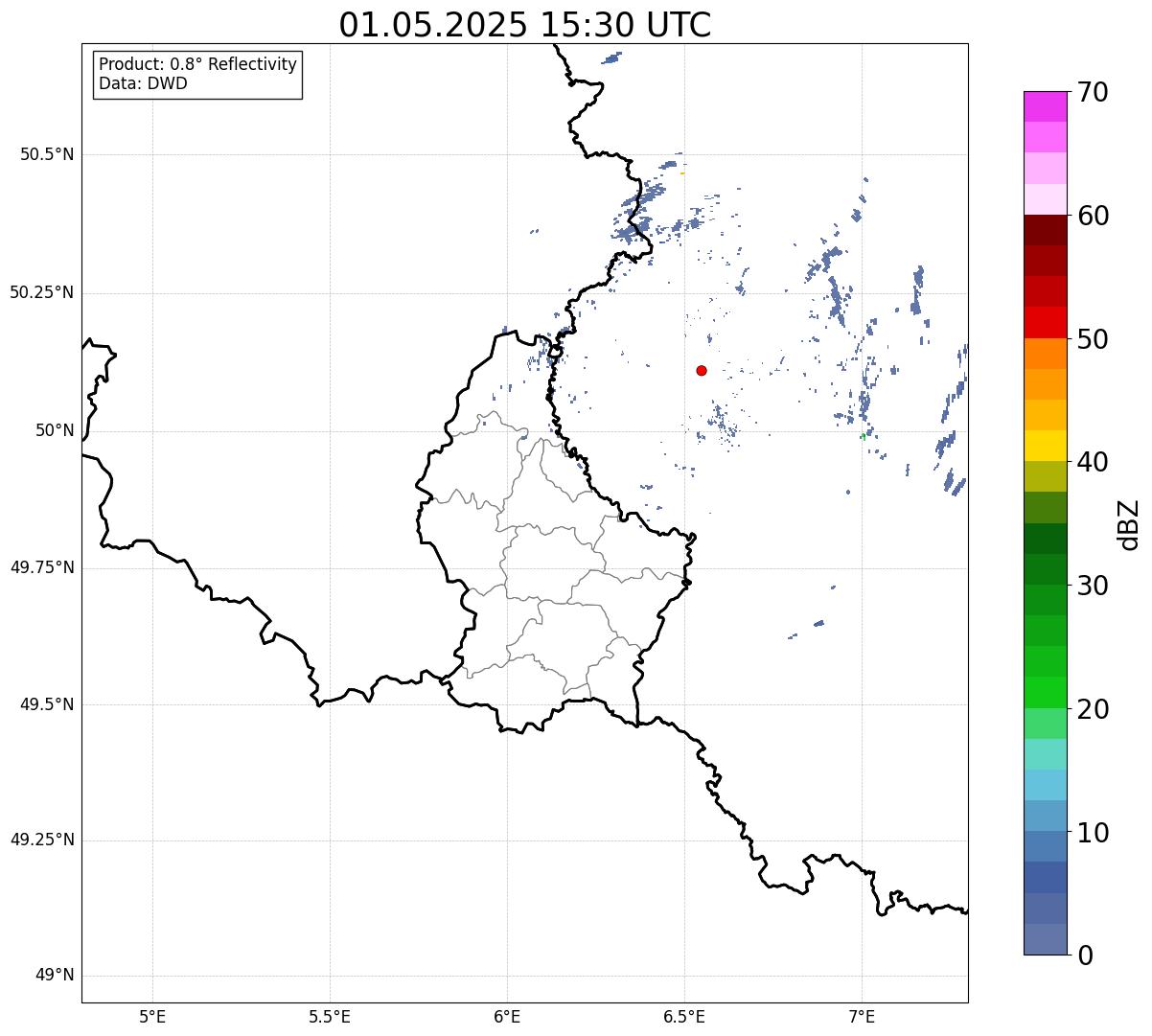Select the "Product: 0.8° Reflectivity" label
1152x1036 pixels.
[198, 64]
